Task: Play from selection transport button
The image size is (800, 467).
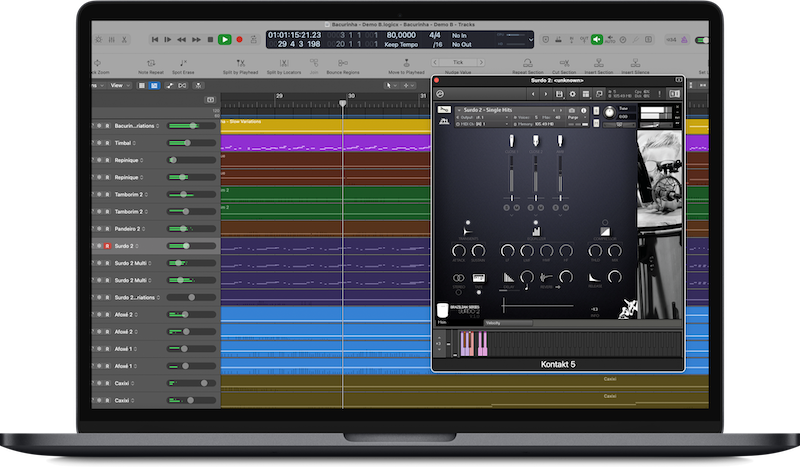Action: pos(168,39)
